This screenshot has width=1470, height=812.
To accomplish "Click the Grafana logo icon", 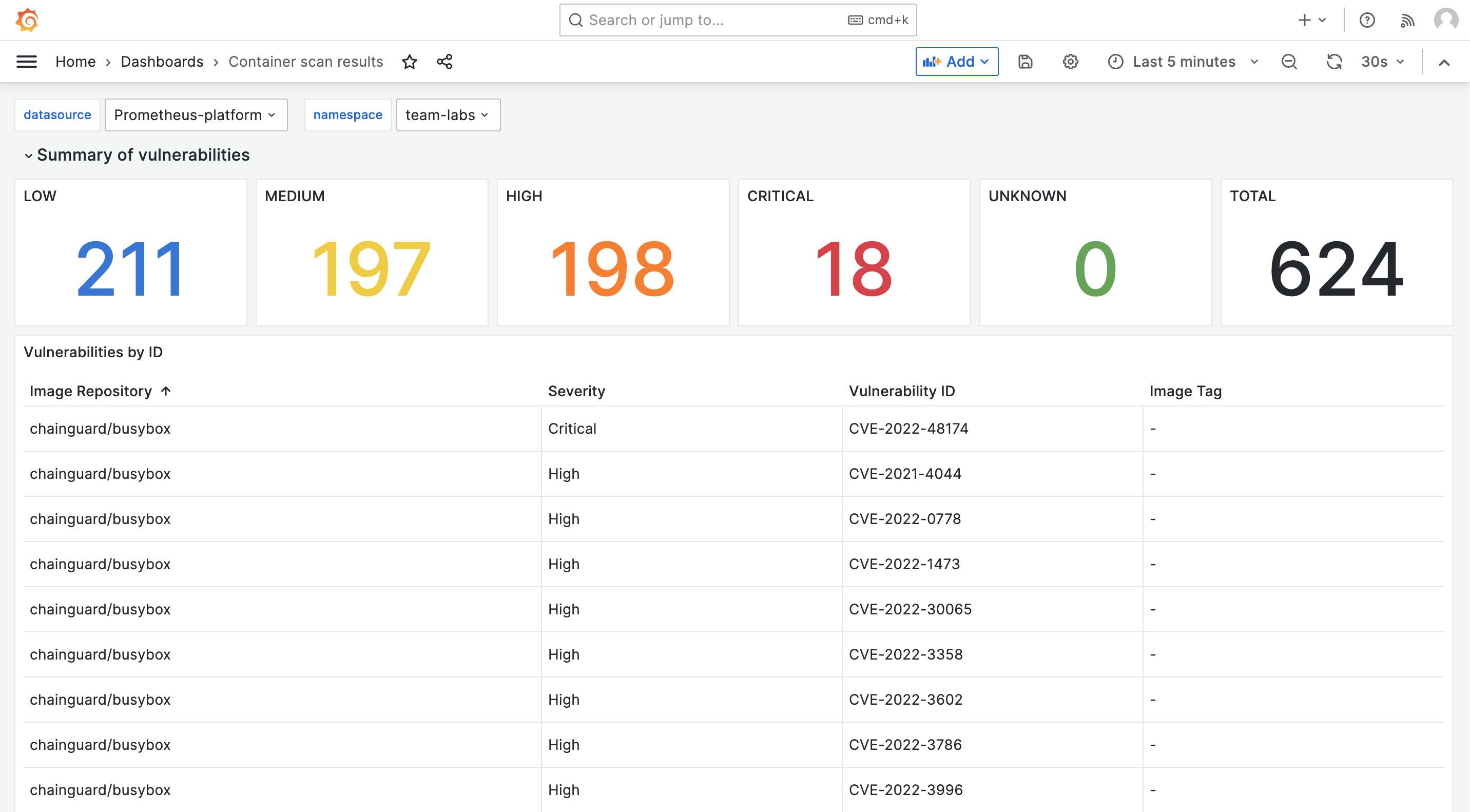I will tap(27, 20).
